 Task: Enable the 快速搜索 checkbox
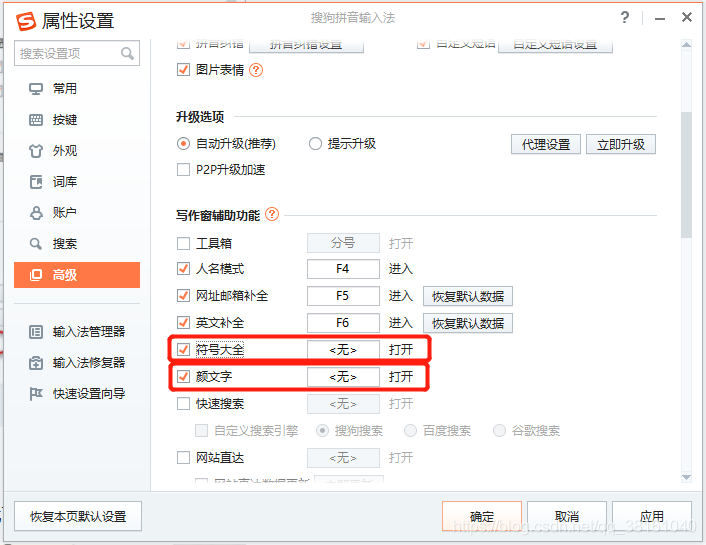(x=183, y=404)
